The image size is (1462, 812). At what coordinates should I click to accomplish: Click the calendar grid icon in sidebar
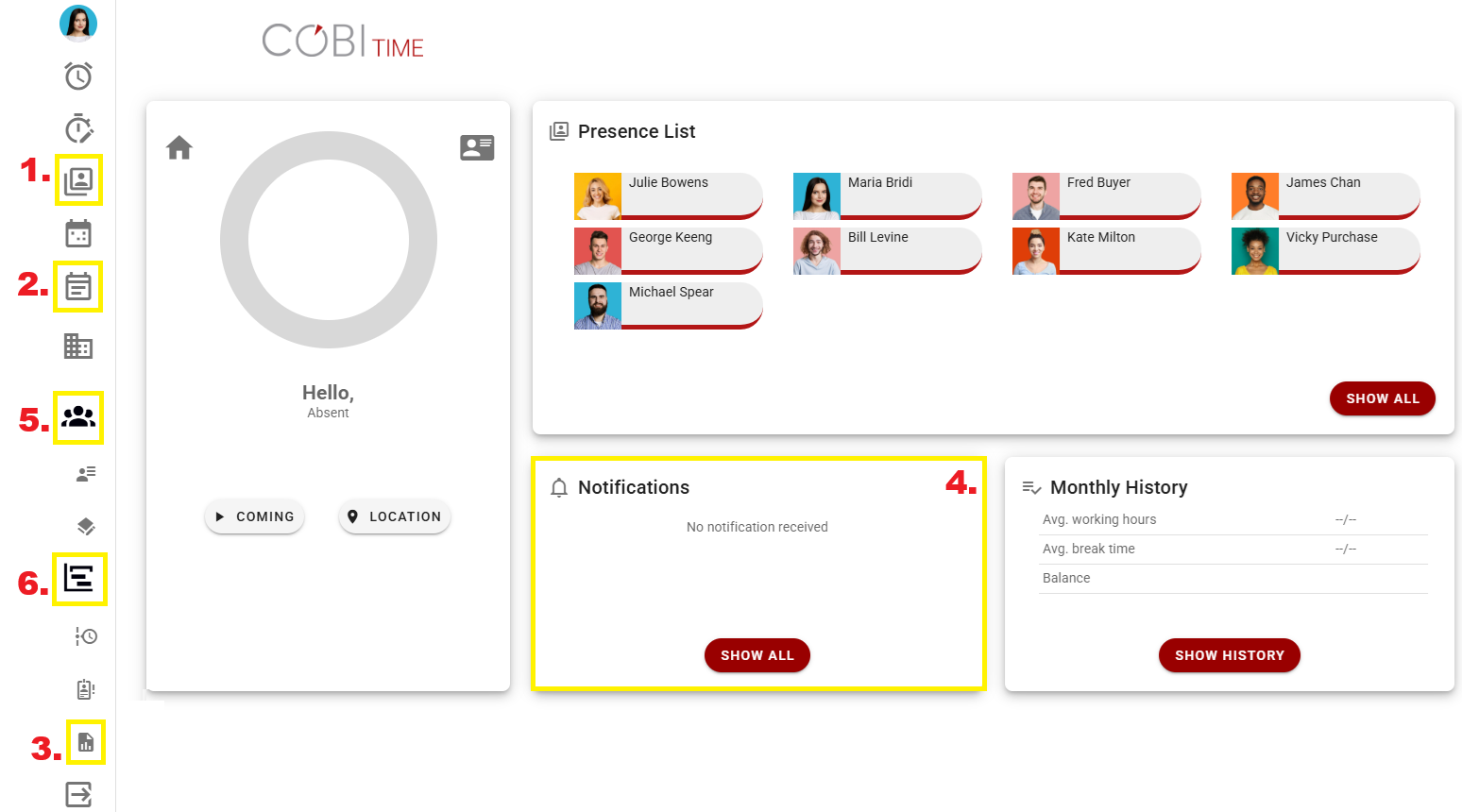[78, 233]
